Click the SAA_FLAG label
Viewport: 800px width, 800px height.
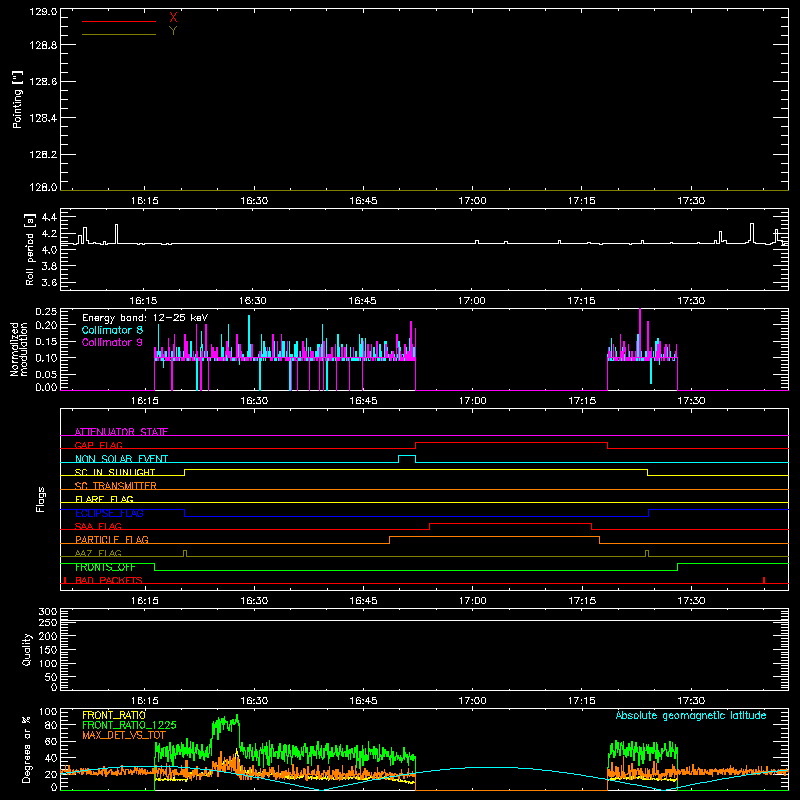pos(98,526)
